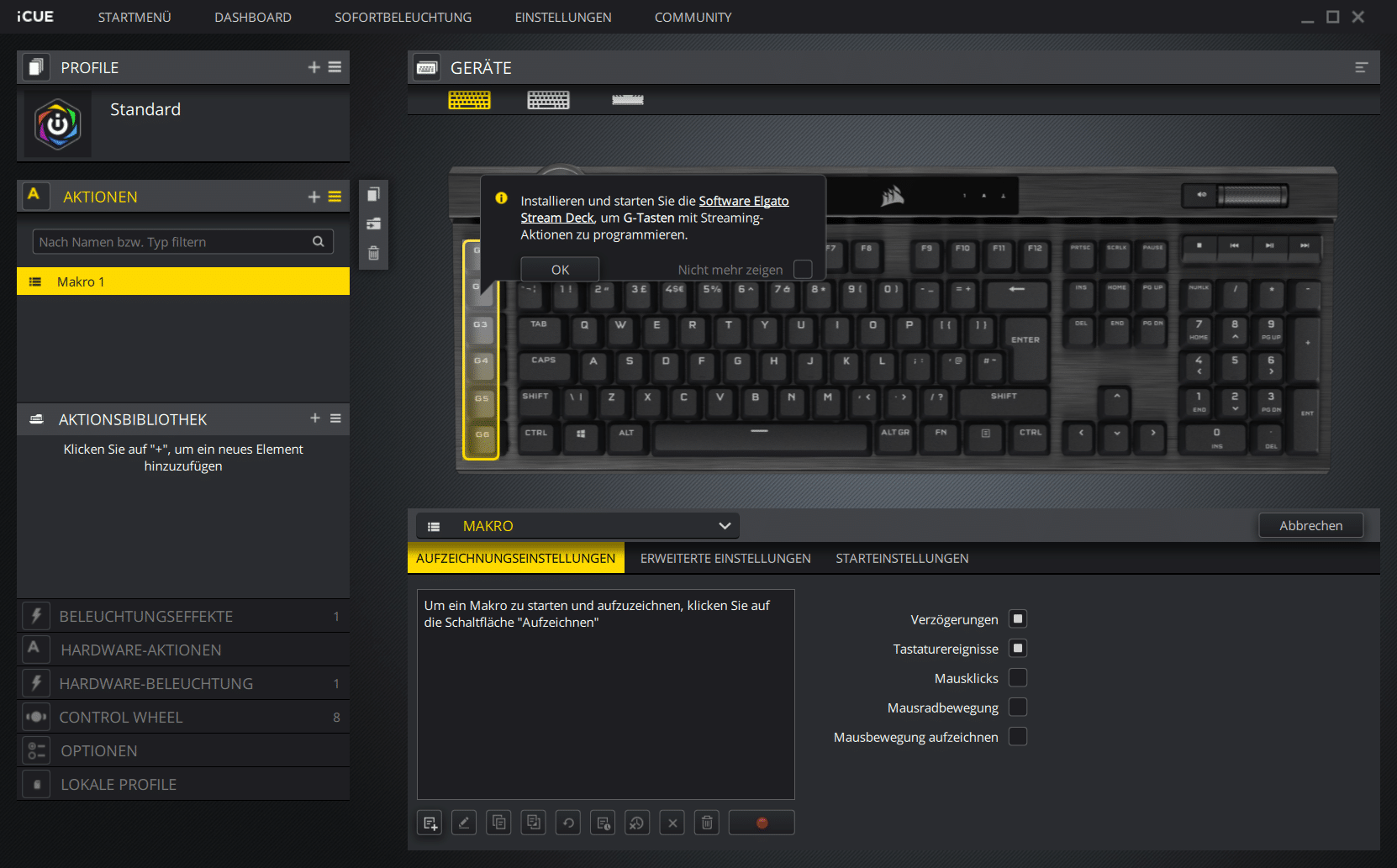Click the X clear macro icon

pos(672,823)
